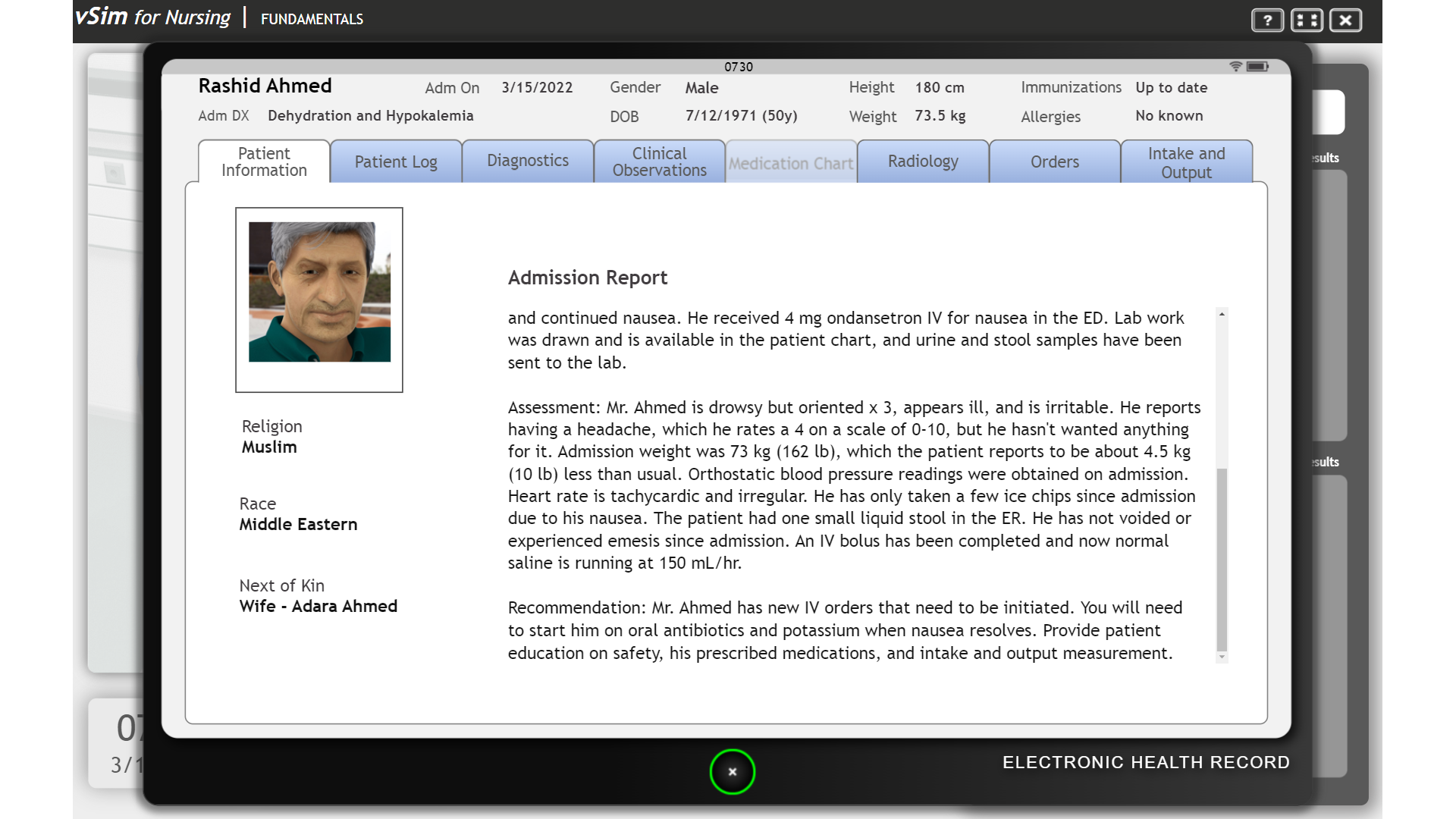Click the date of birth 7/12/1971 (50y)
The height and width of the screenshot is (819, 1456).
(x=742, y=116)
